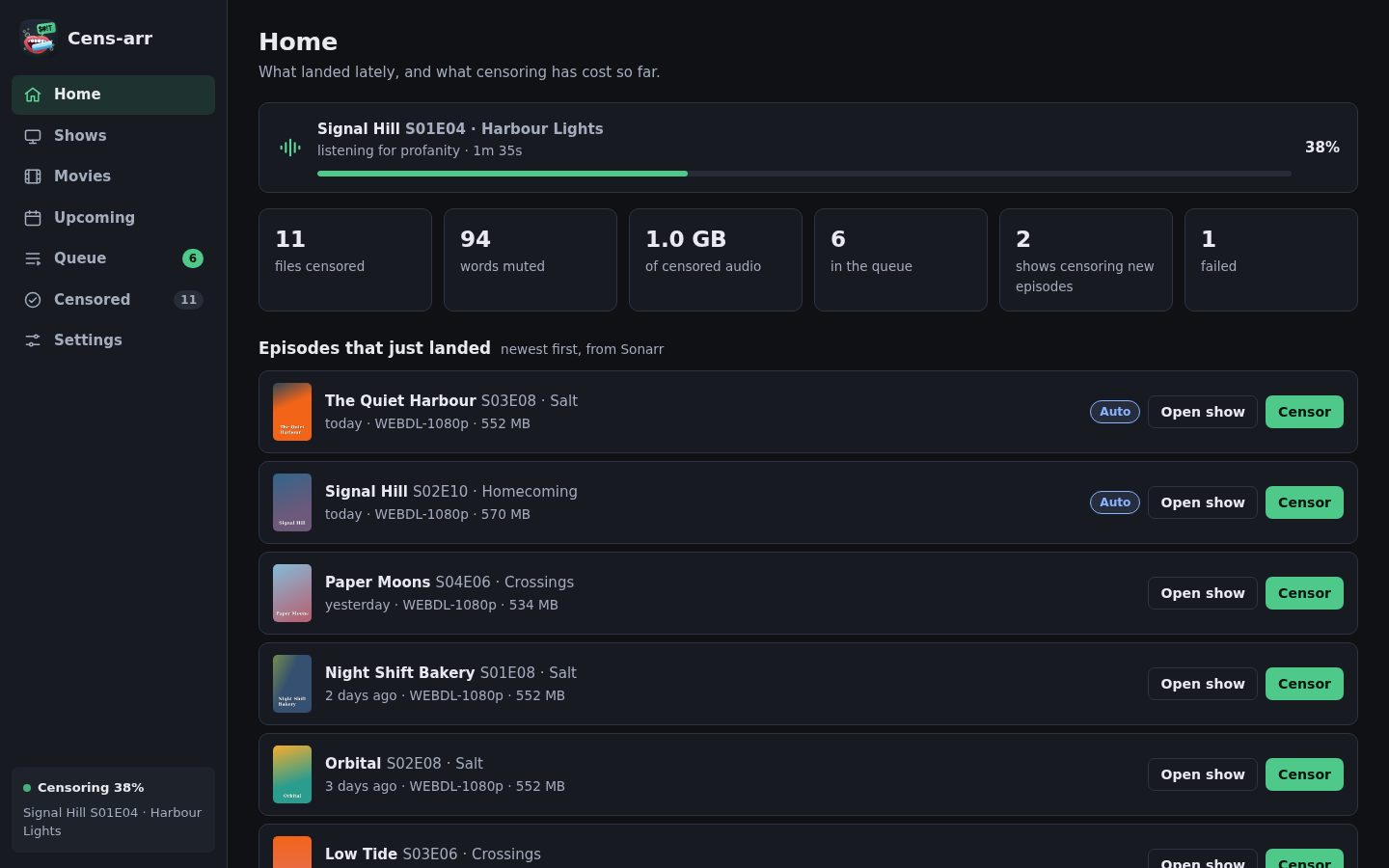Image resolution: width=1389 pixels, height=868 pixels.
Task: Censor The Quiet Harbour S03E08
Action: pos(1304,412)
